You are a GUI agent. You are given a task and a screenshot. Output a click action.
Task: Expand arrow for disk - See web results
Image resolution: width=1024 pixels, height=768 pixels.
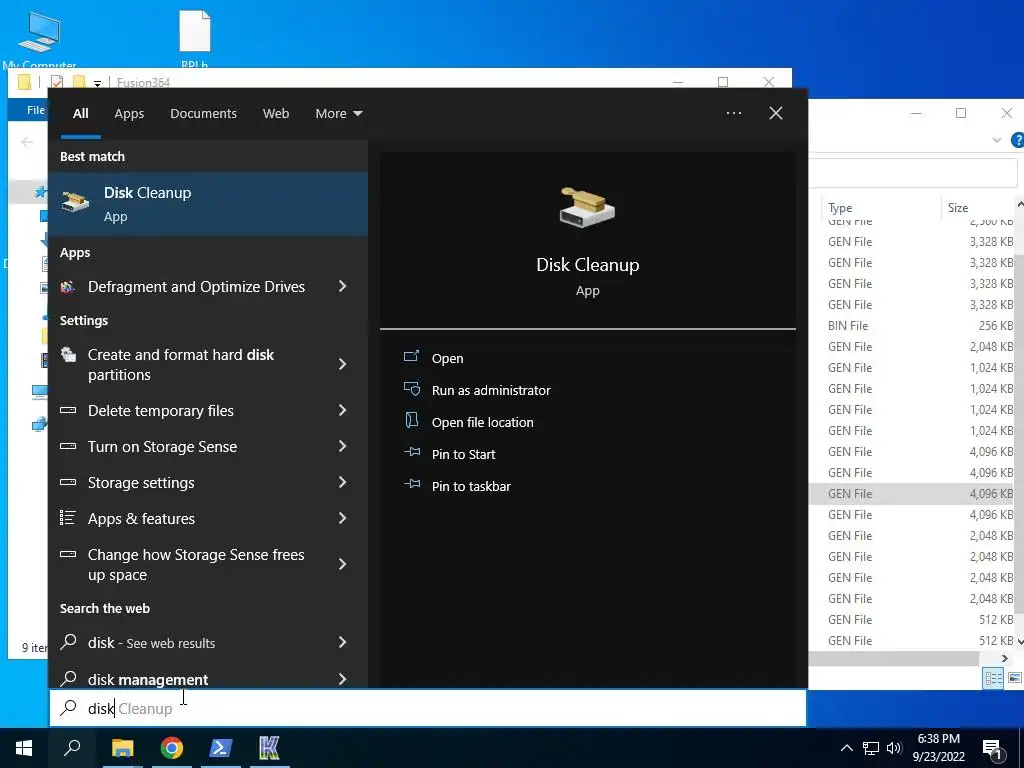(343, 642)
